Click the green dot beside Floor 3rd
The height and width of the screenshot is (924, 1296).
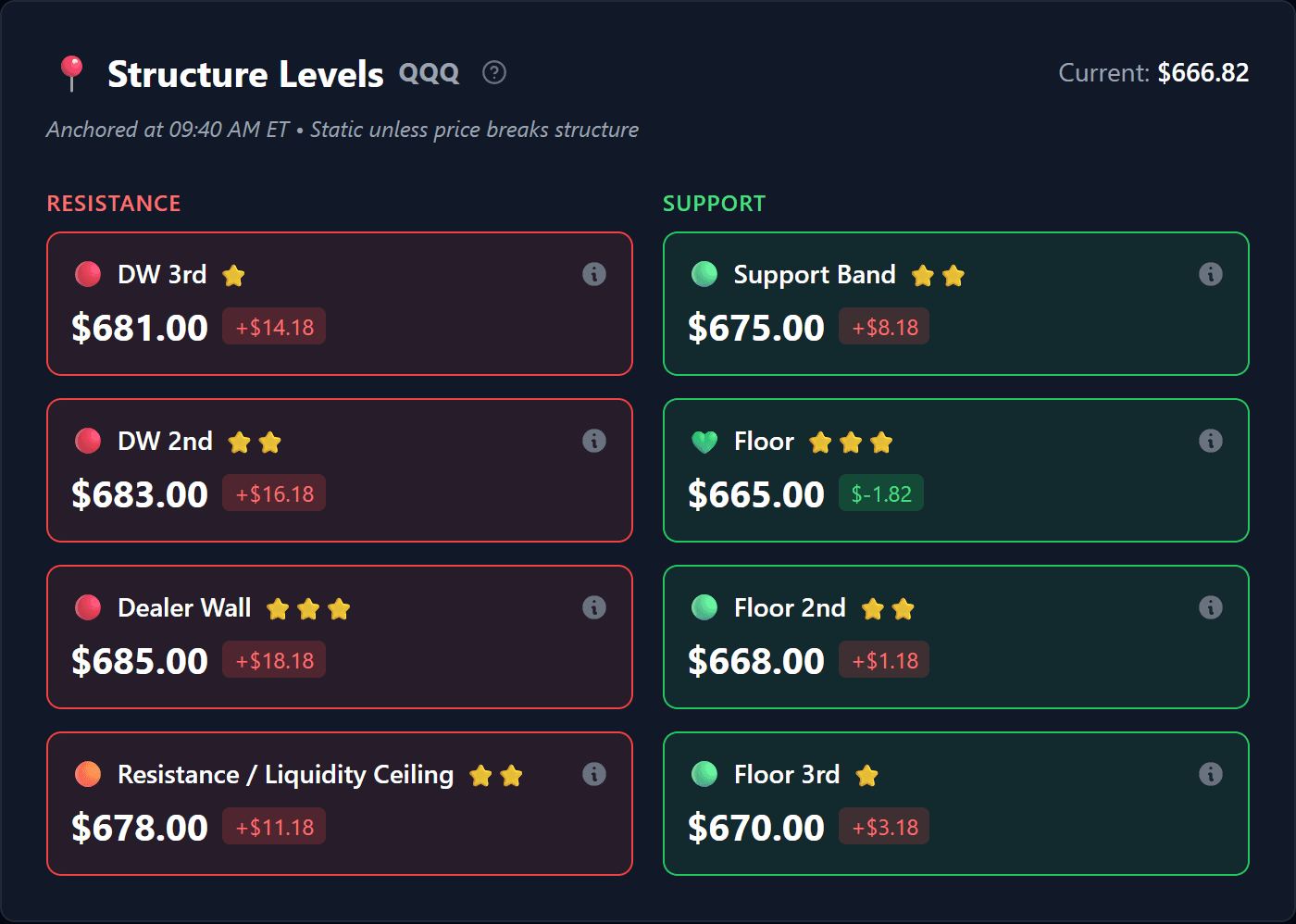(704, 774)
